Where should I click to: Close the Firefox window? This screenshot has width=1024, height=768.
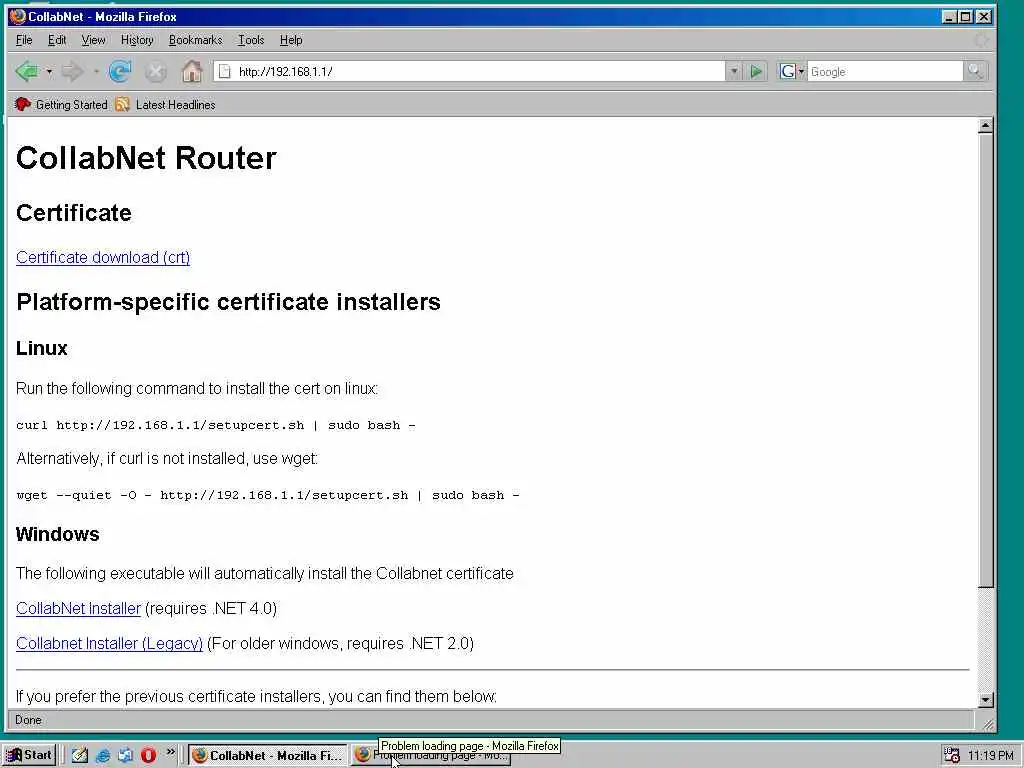[x=984, y=17]
